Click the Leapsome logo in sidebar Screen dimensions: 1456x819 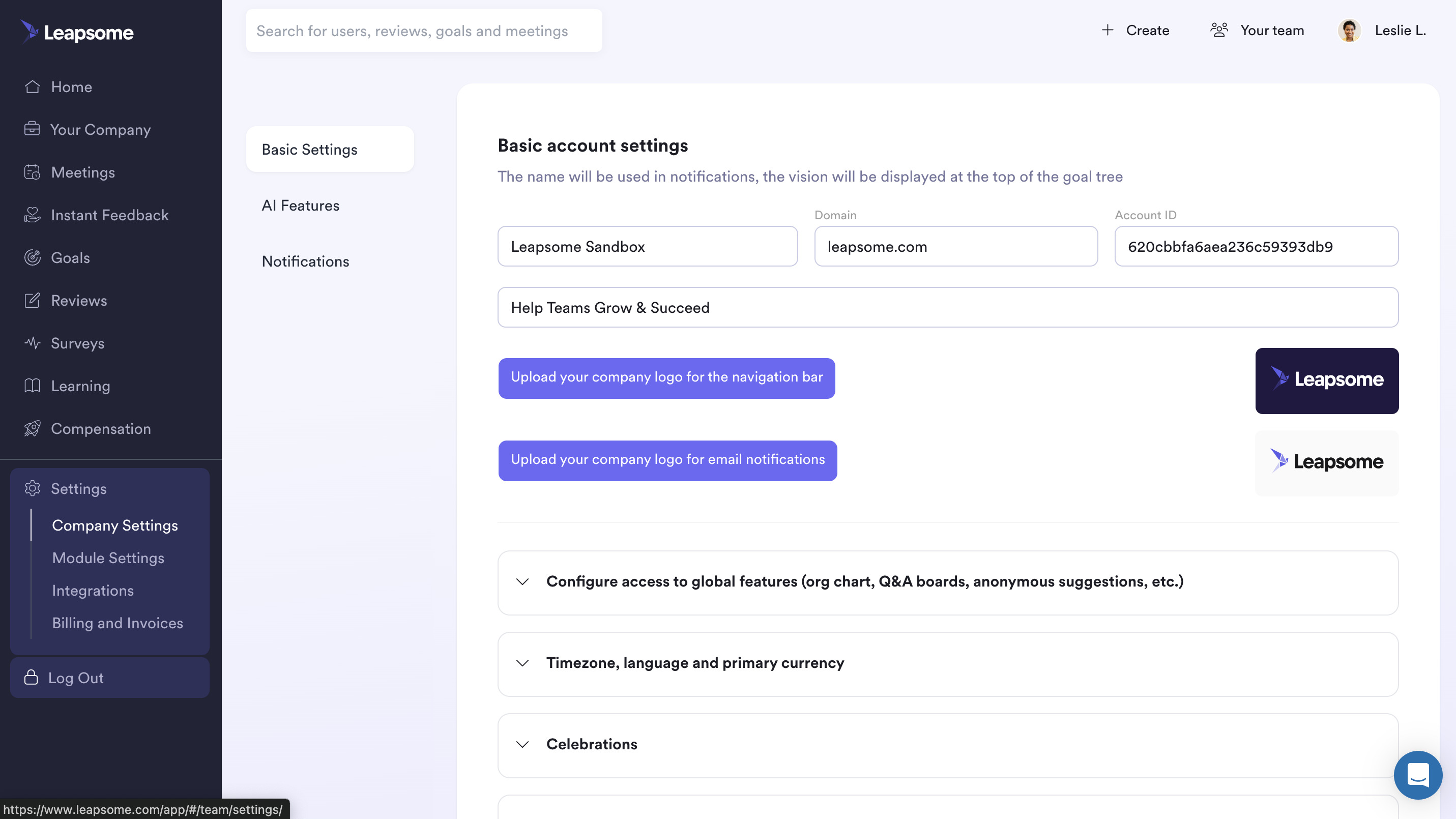(x=77, y=32)
